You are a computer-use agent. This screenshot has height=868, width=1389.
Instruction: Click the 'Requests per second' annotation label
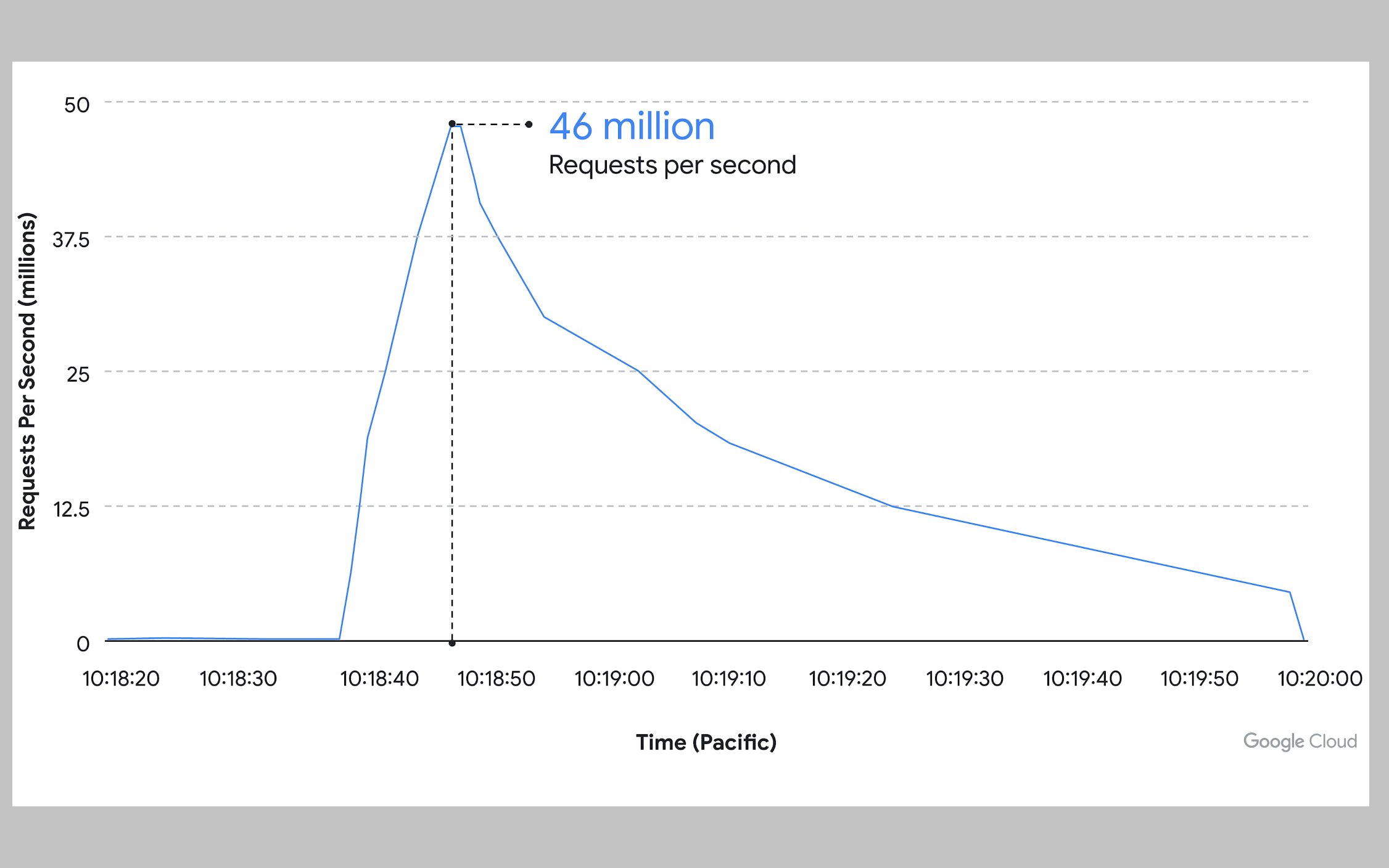point(672,165)
